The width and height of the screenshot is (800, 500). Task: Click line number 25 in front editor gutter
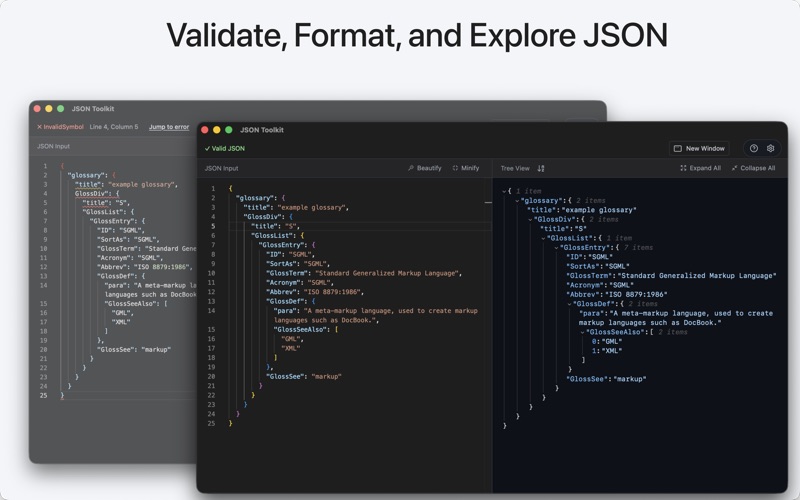[x=211, y=423]
